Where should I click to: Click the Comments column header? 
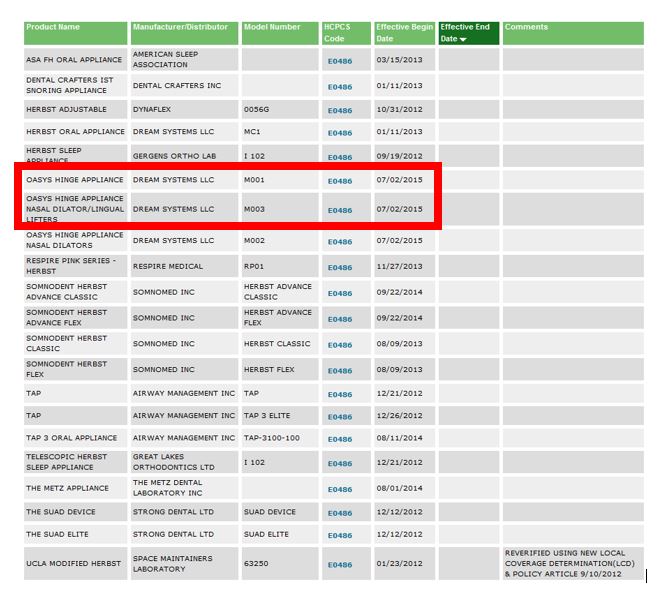pos(526,27)
